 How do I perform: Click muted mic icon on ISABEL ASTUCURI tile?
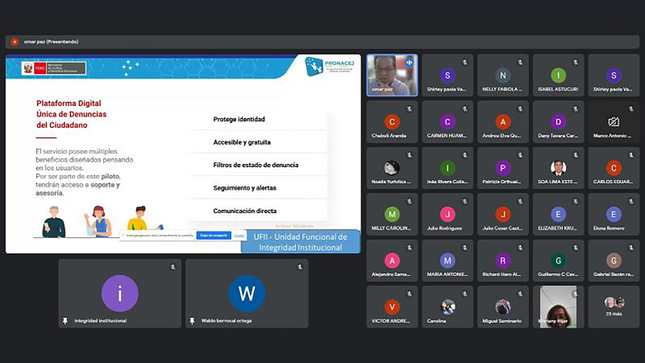point(576,63)
